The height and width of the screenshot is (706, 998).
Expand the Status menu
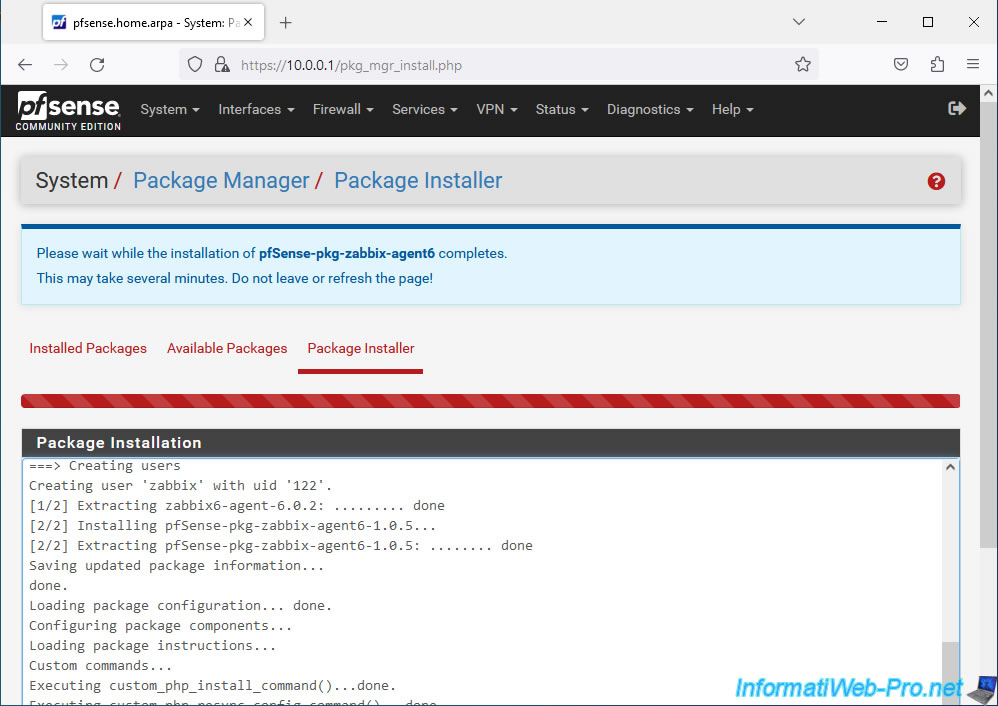tap(561, 109)
